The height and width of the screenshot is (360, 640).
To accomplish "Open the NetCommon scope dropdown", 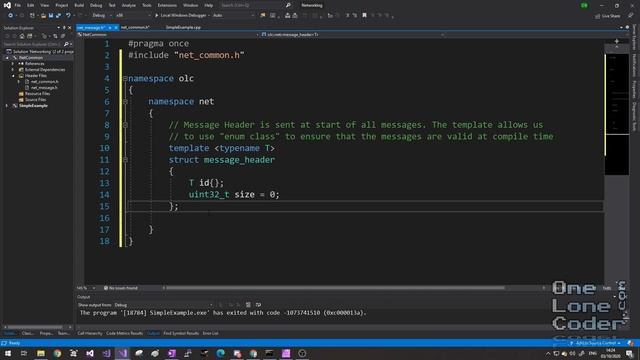I will (167, 35).
